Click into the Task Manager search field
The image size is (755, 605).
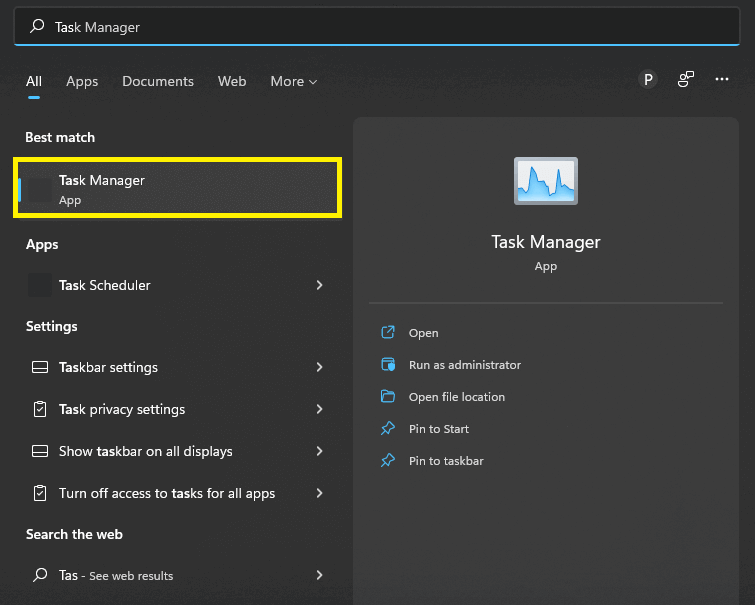point(380,27)
